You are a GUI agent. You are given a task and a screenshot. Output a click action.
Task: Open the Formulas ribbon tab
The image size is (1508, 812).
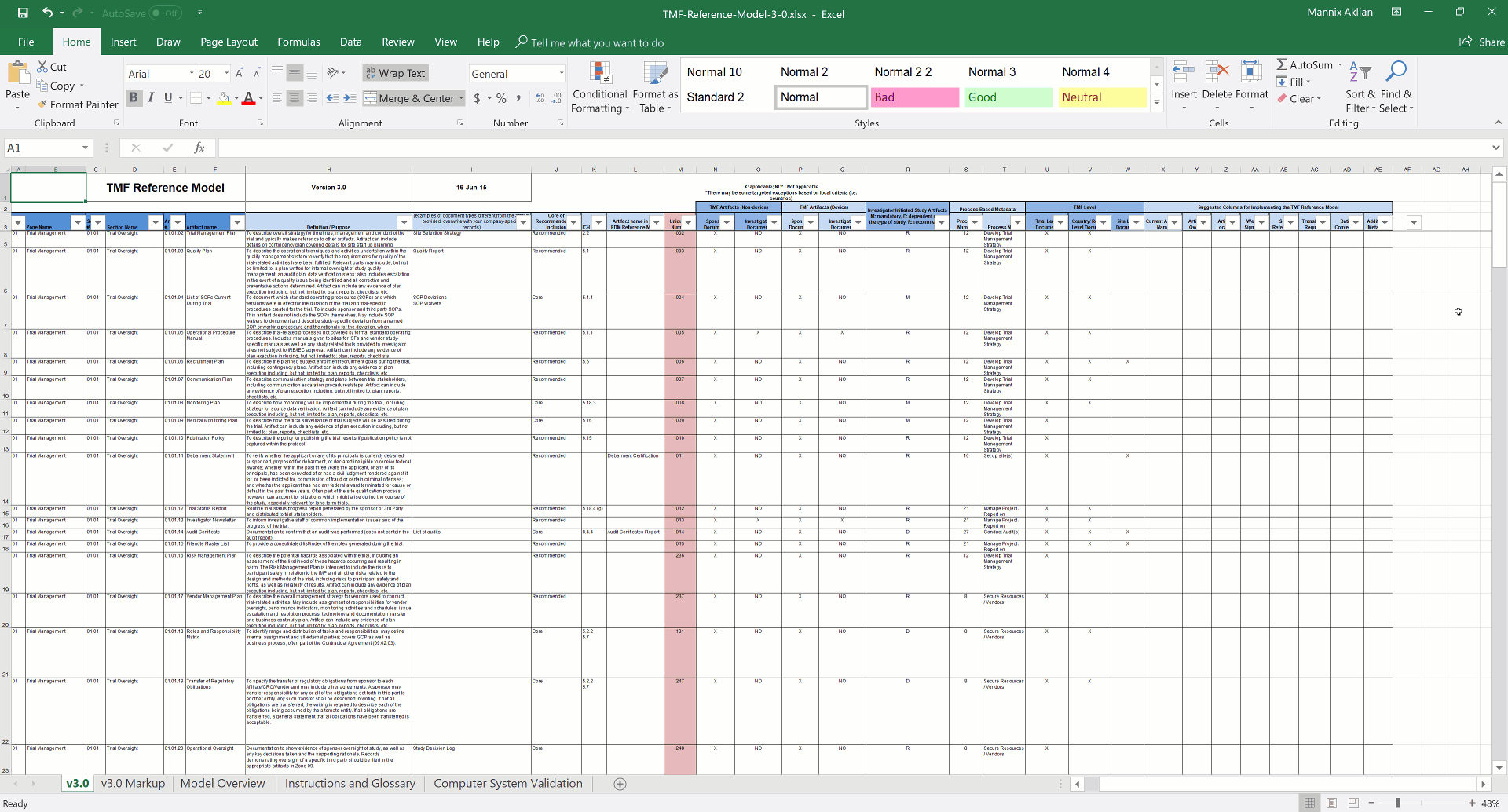(x=298, y=42)
